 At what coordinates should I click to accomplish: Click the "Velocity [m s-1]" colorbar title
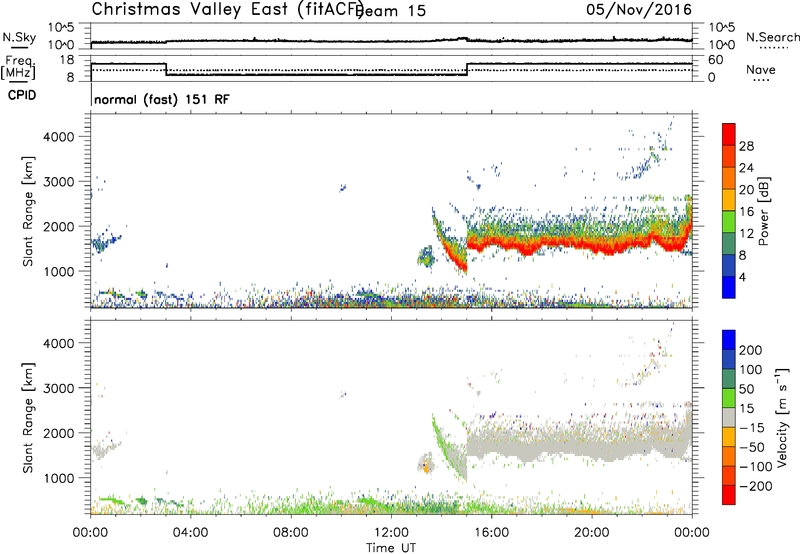(x=783, y=417)
